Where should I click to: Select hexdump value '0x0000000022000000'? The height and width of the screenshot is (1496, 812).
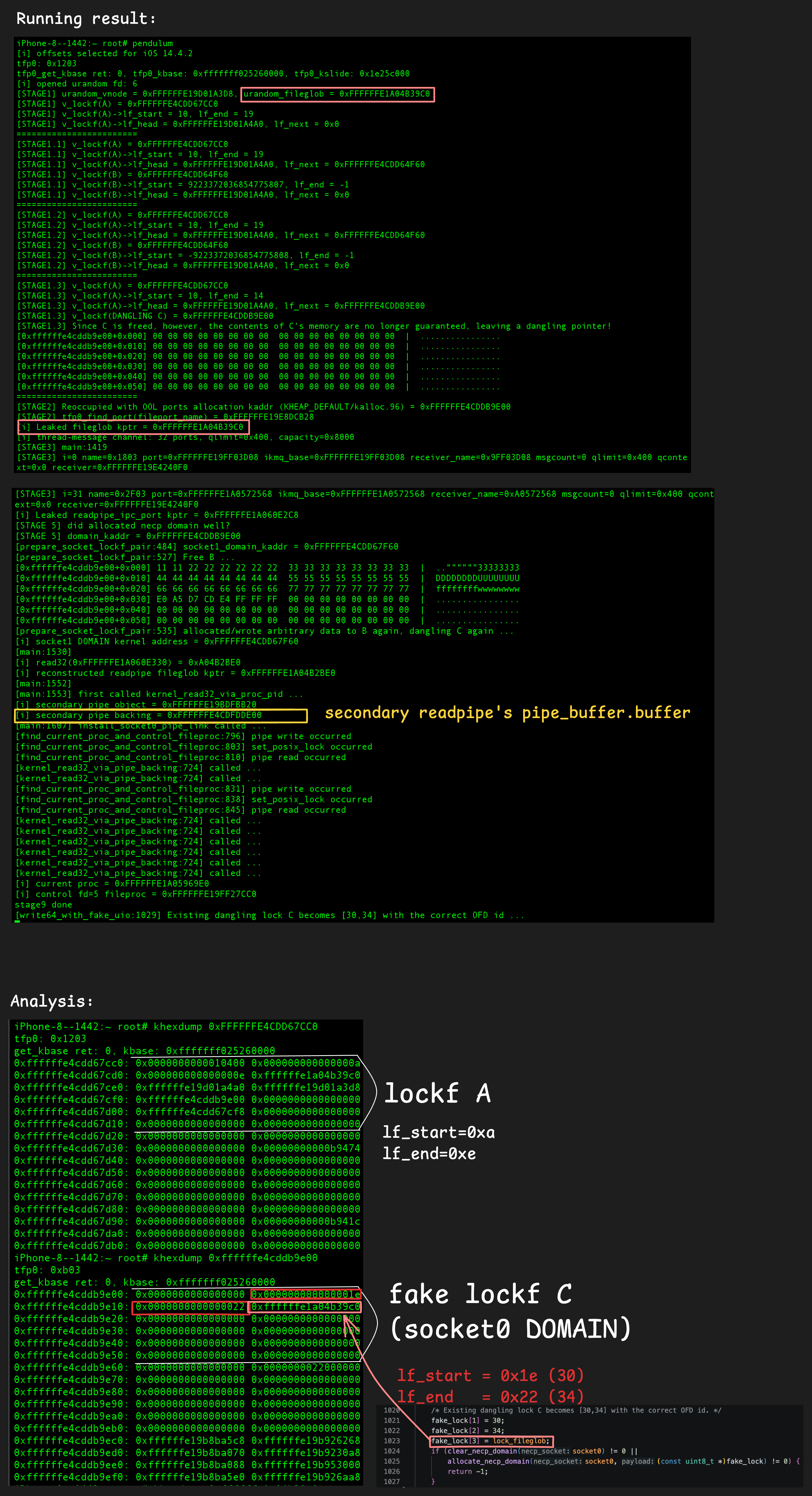[305, 1368]
